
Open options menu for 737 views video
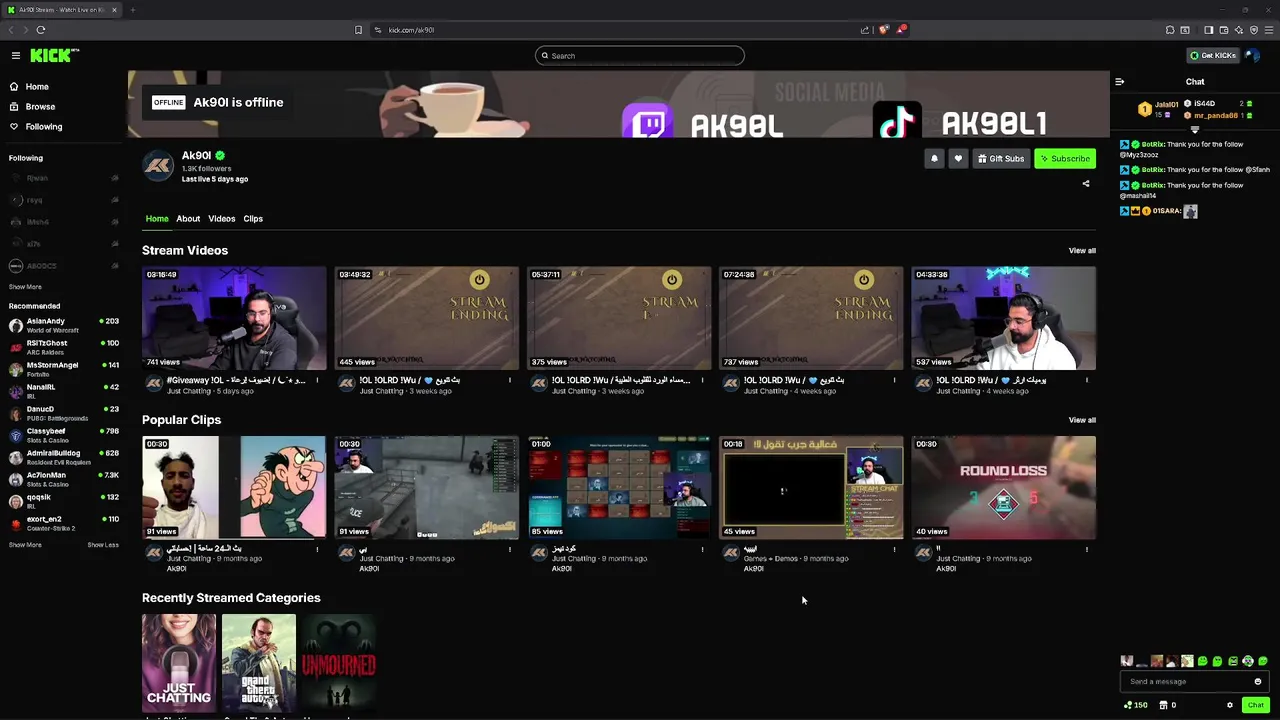coord(895,380)
